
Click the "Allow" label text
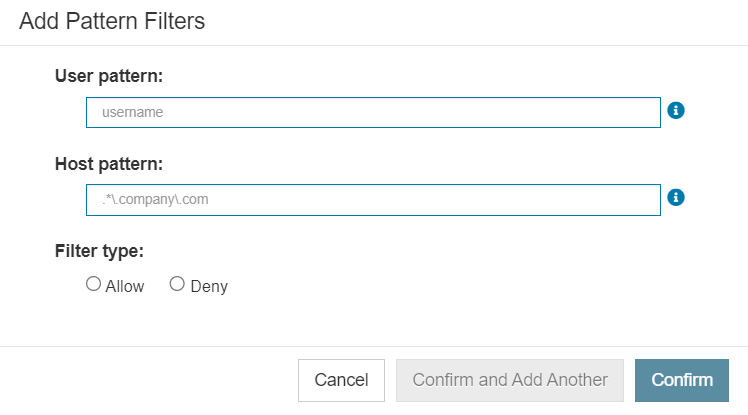[125, 286]
